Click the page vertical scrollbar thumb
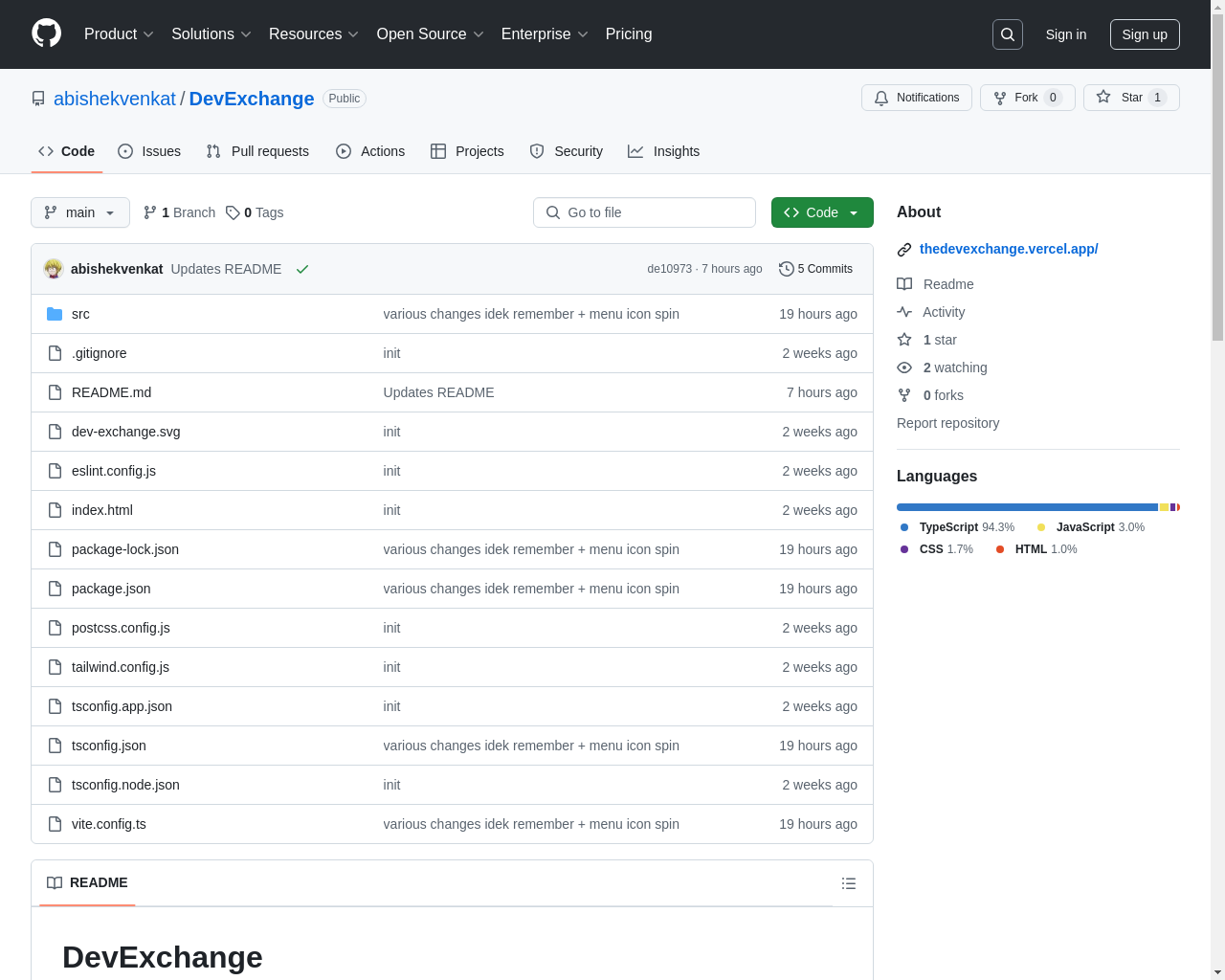 click(x=1217, y=177)
